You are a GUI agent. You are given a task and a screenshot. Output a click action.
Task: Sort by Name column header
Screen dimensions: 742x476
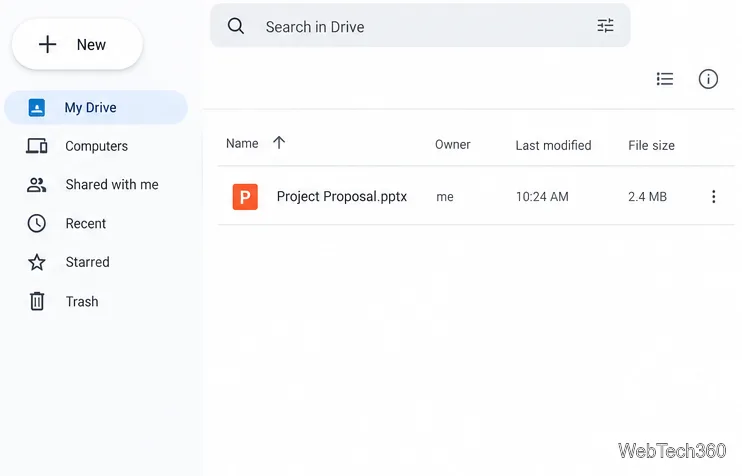click(x=242, y=143)
